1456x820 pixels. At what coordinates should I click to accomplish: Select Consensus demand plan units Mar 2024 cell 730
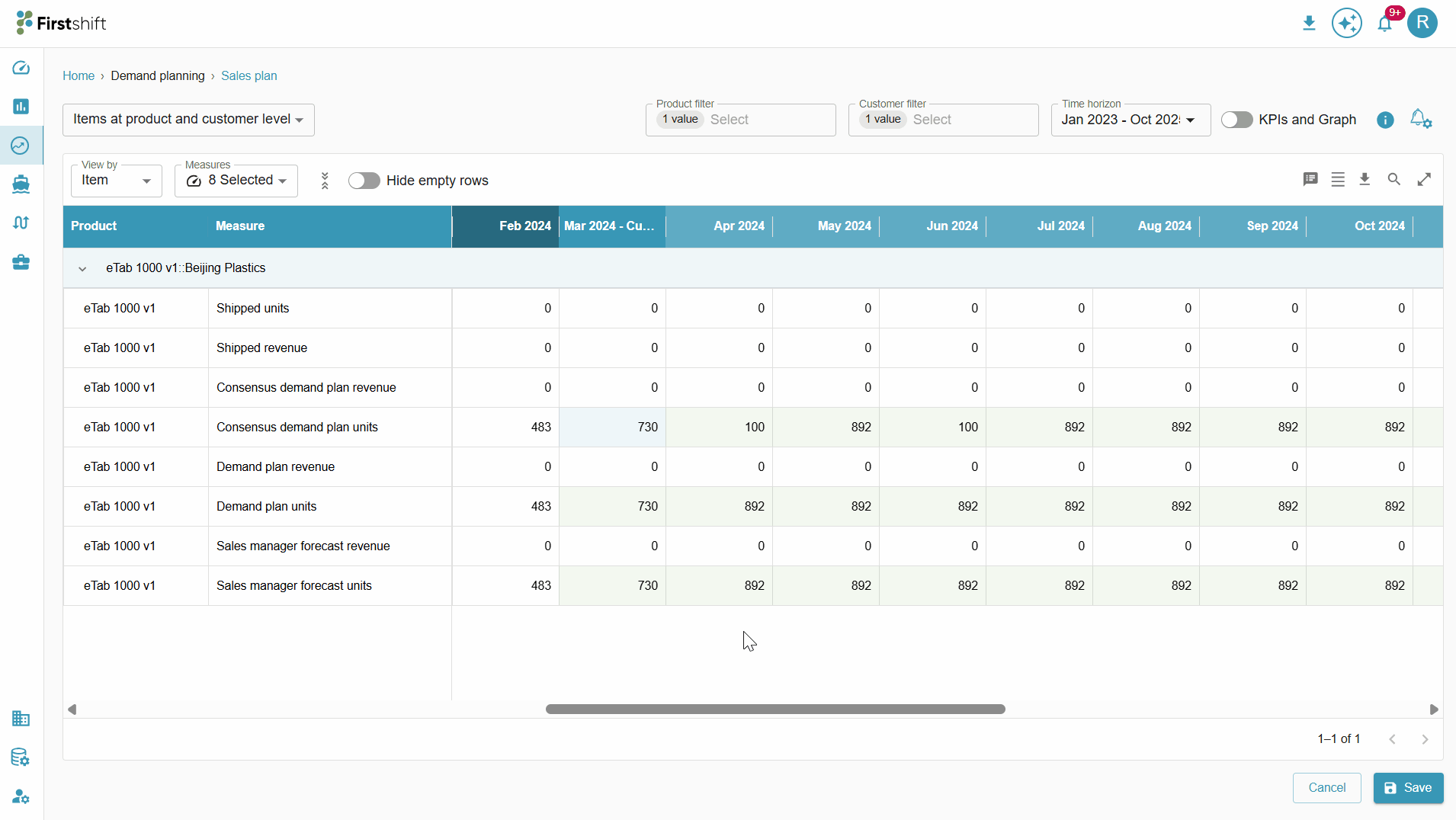(612, 428)
